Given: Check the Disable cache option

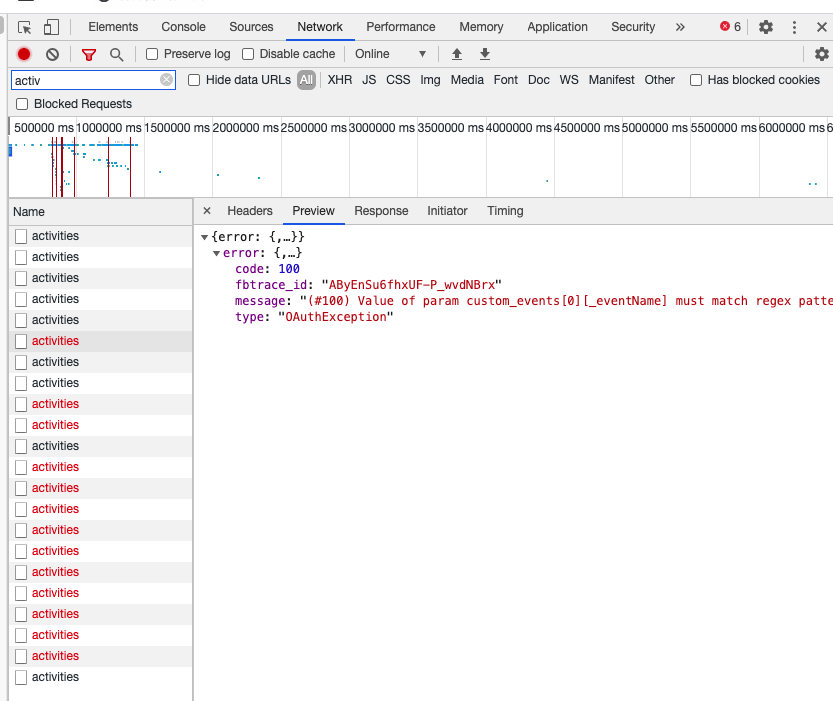Looking at the screenshot, I should (248, 54).
